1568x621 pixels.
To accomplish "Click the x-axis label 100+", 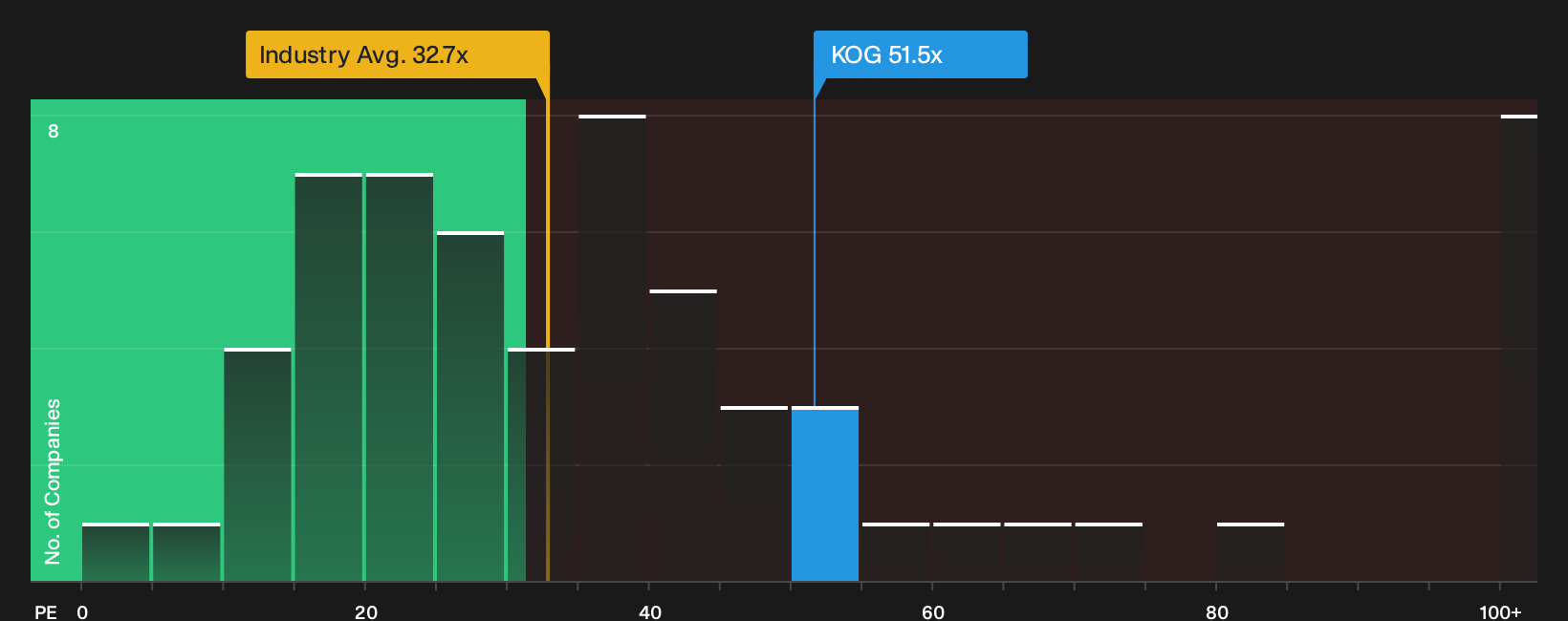I will click(1500, 612).
